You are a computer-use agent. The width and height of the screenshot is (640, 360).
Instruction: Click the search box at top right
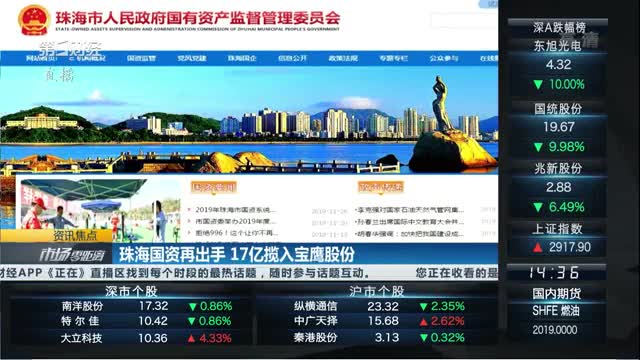coord(464,20)
